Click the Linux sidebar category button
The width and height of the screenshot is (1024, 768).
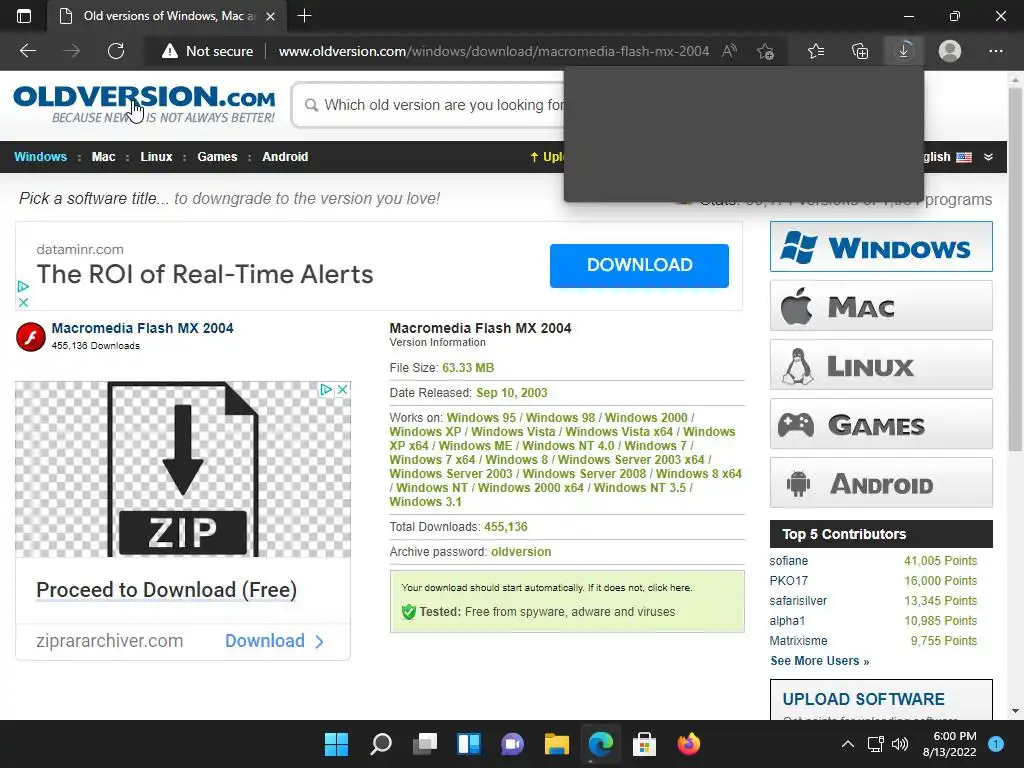tap(881, 364)
